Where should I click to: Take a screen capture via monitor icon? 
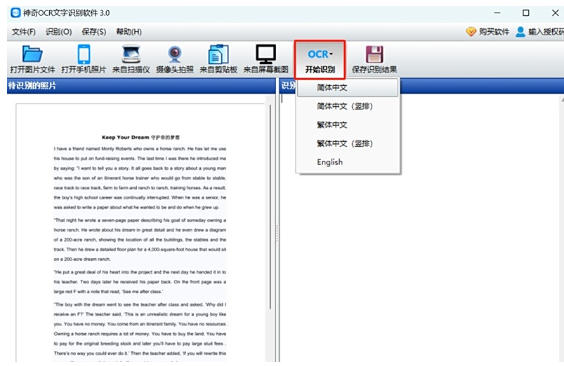[x=266, y=54]
